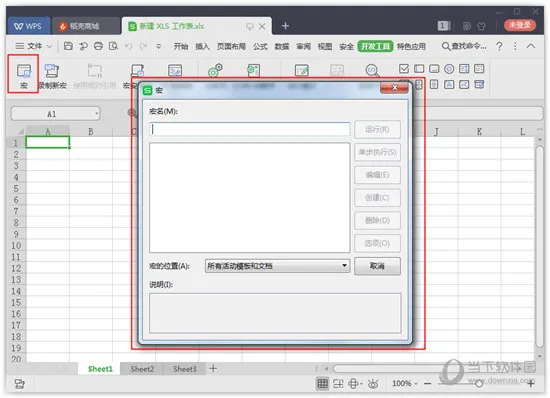
Task: Click the print icon in quick toolbar
Action: 98,46
